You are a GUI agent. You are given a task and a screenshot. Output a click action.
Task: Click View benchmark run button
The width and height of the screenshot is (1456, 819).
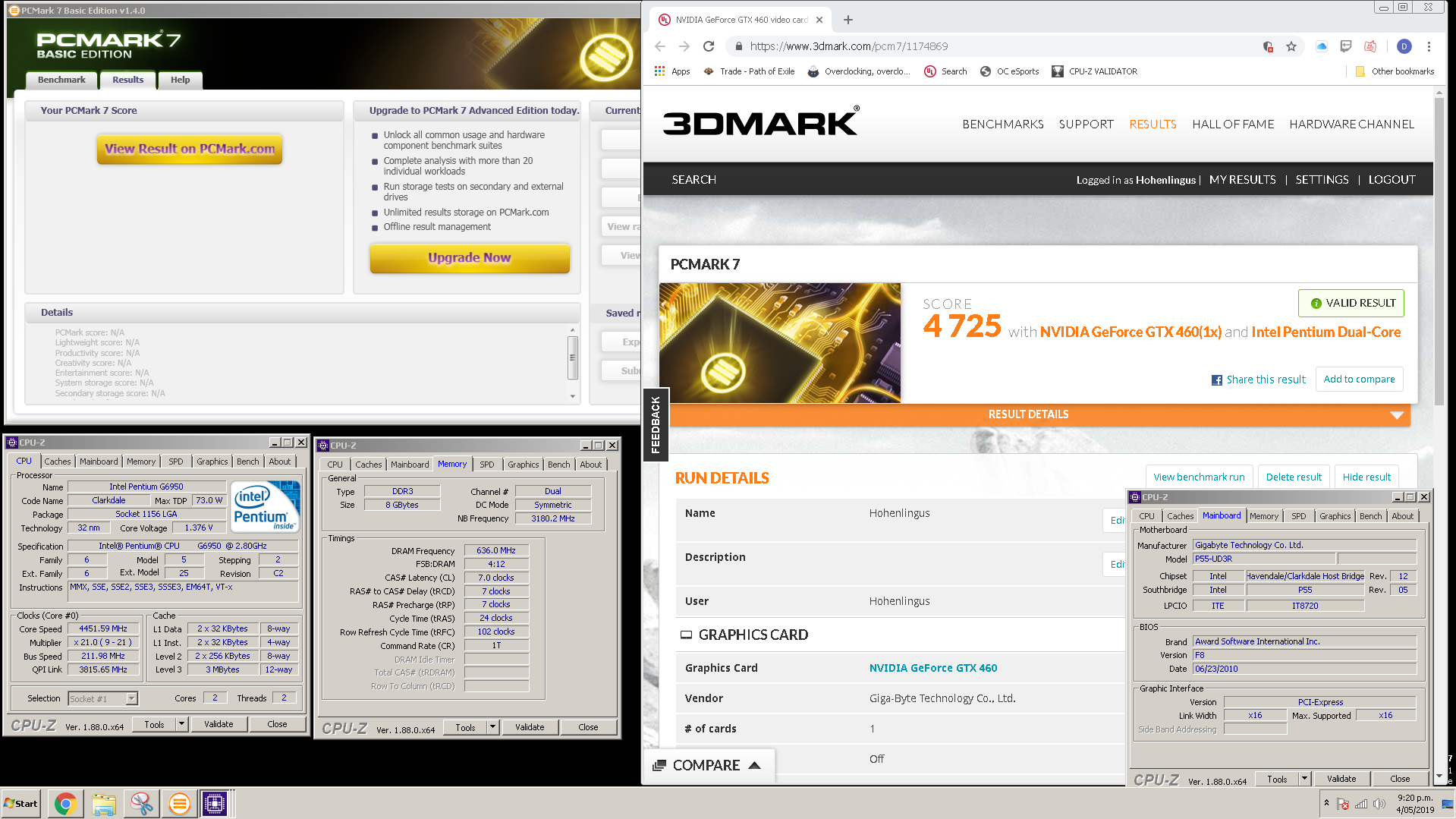[x=1199, y=477]
